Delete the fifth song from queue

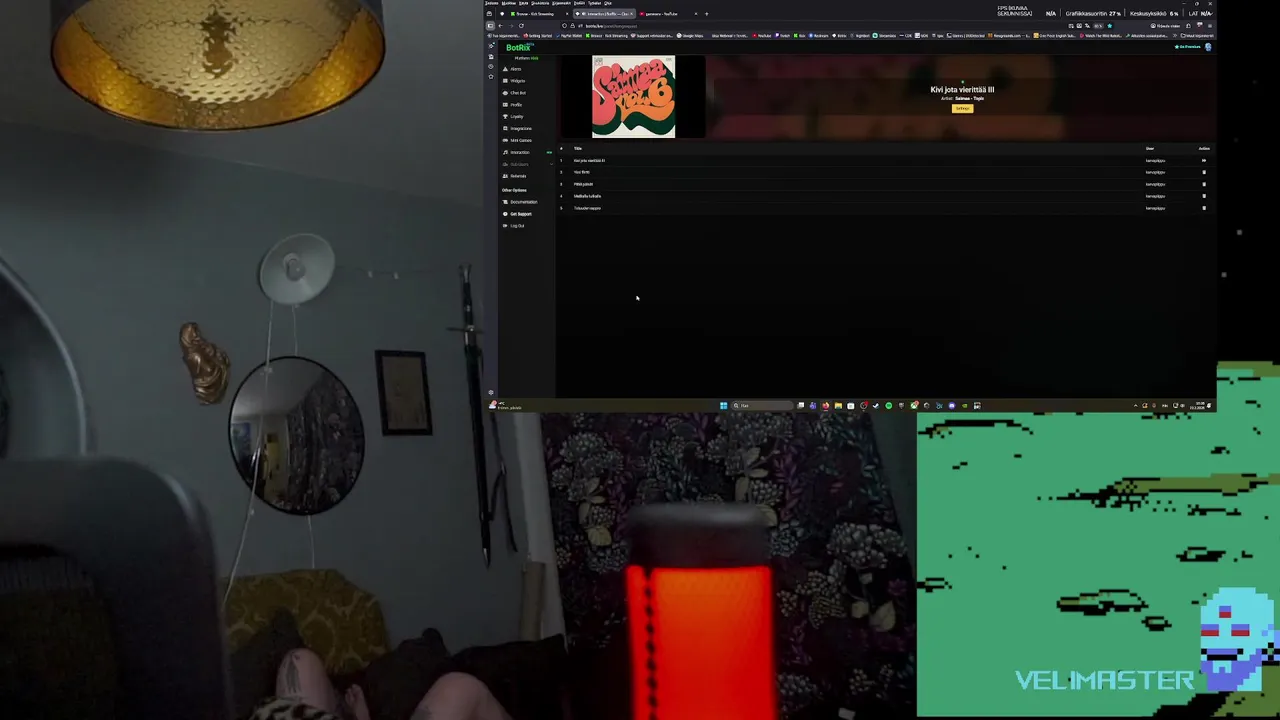pos(1204,208)
